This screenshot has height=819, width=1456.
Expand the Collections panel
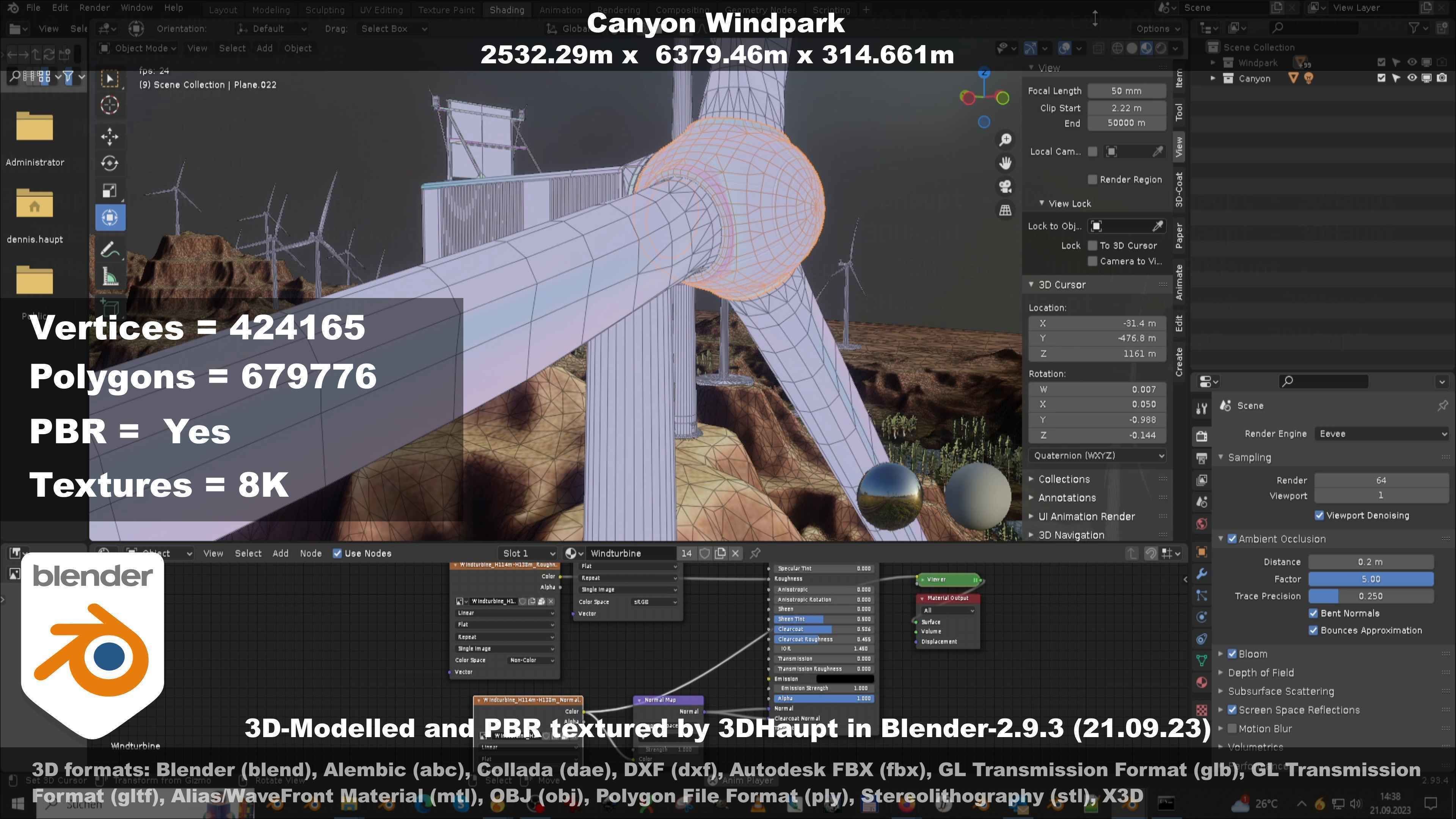click(1063, 479)
